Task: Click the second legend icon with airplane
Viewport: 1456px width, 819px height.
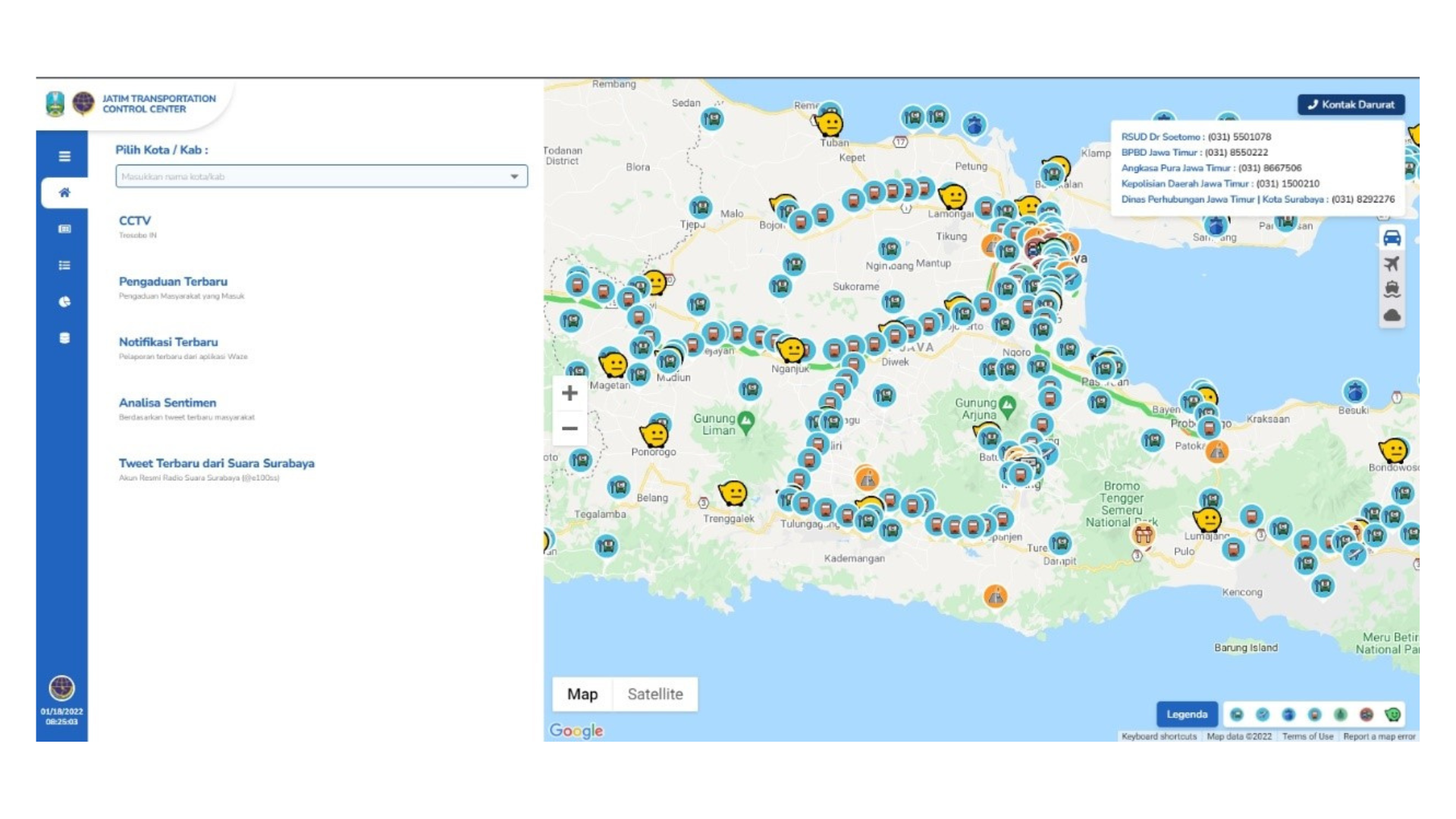Action: pos(1263,714)
